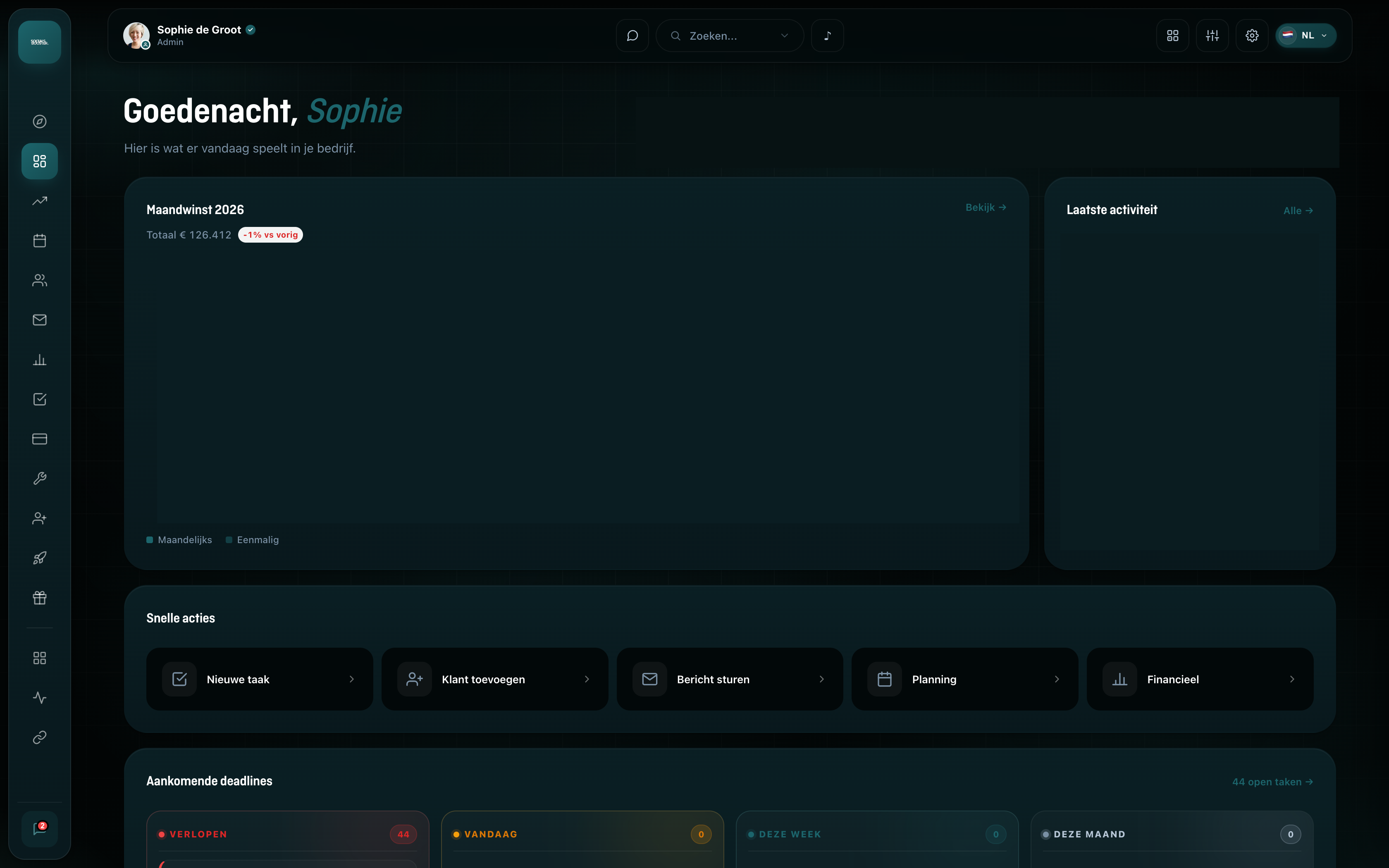Click the 44 count badge on Verlopen
Viewport: 1389px width, 868px height.
point(403,834)
